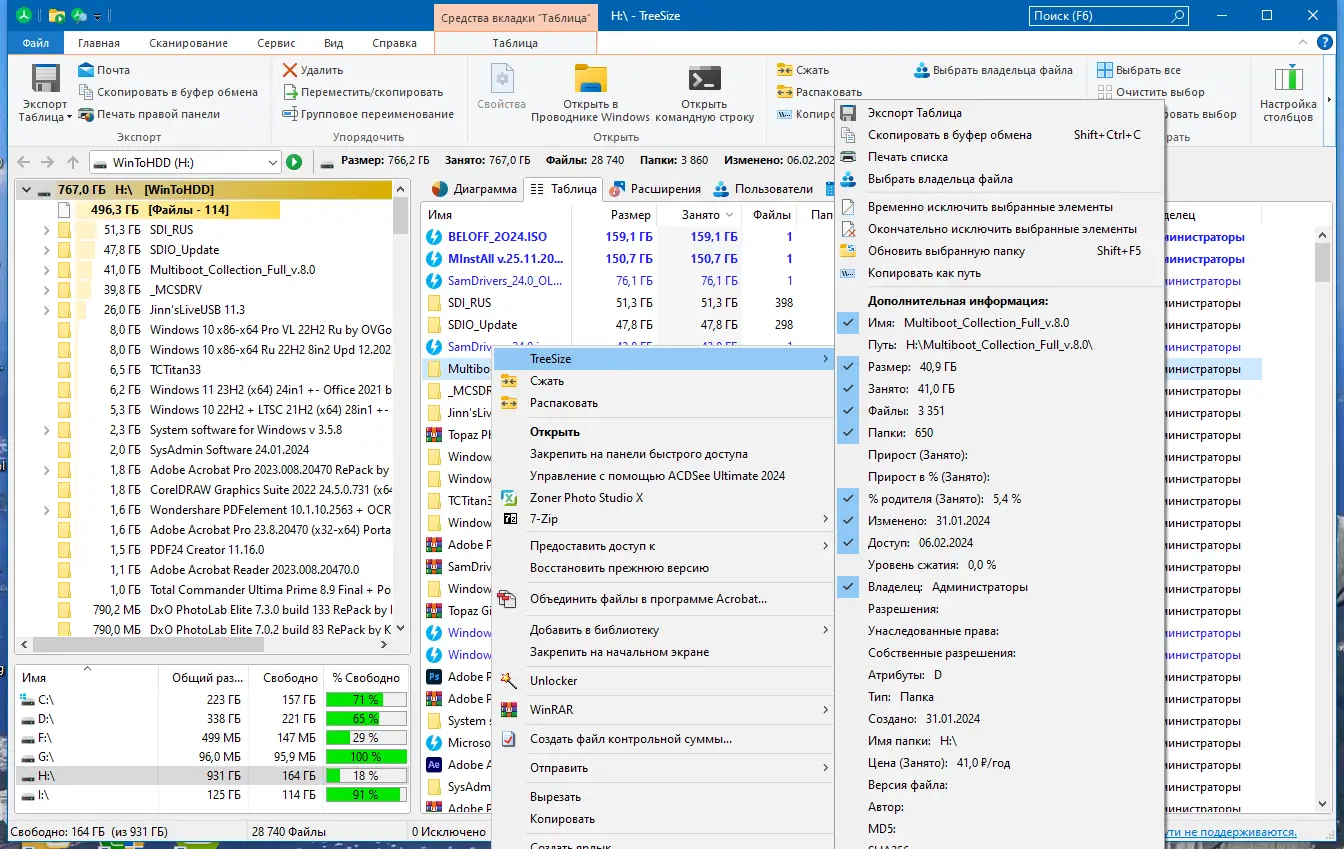Viewport: 1344px width, 849px height.
Task: Collapse the H:\ [WinToHDD] root node
Action: tap(25, 190)
